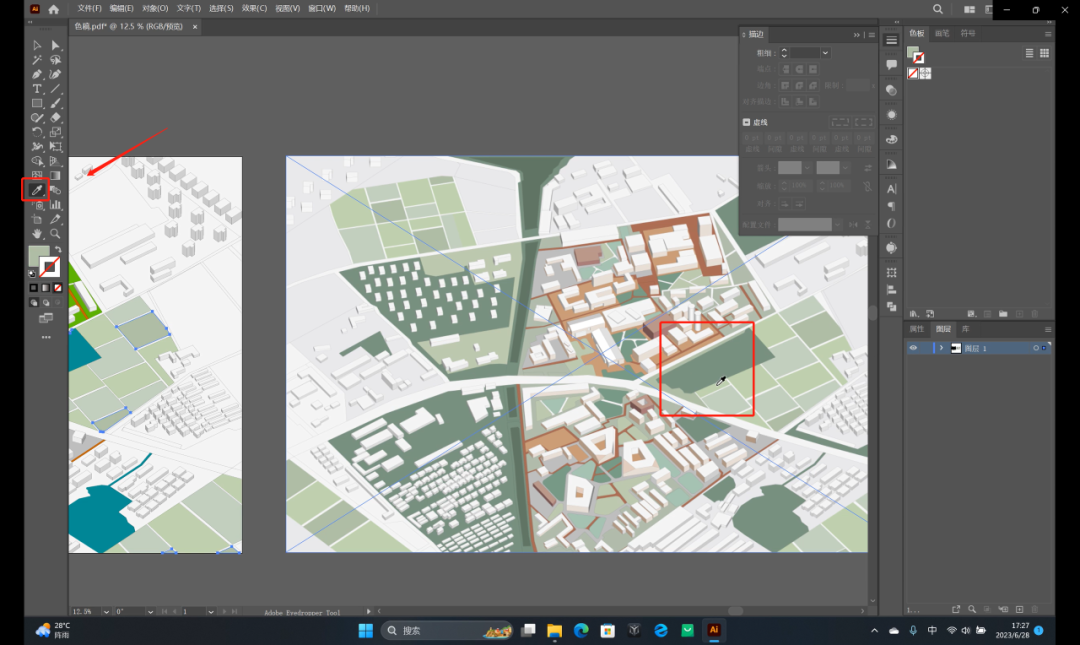Collapse the 描边 panel with double arrows

(x=857, y=34)
